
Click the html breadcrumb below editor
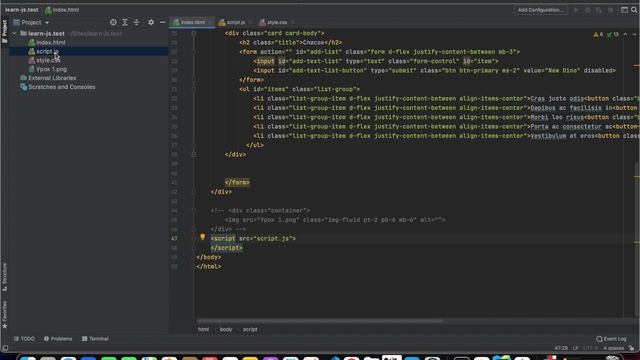(x=203, y=329)
